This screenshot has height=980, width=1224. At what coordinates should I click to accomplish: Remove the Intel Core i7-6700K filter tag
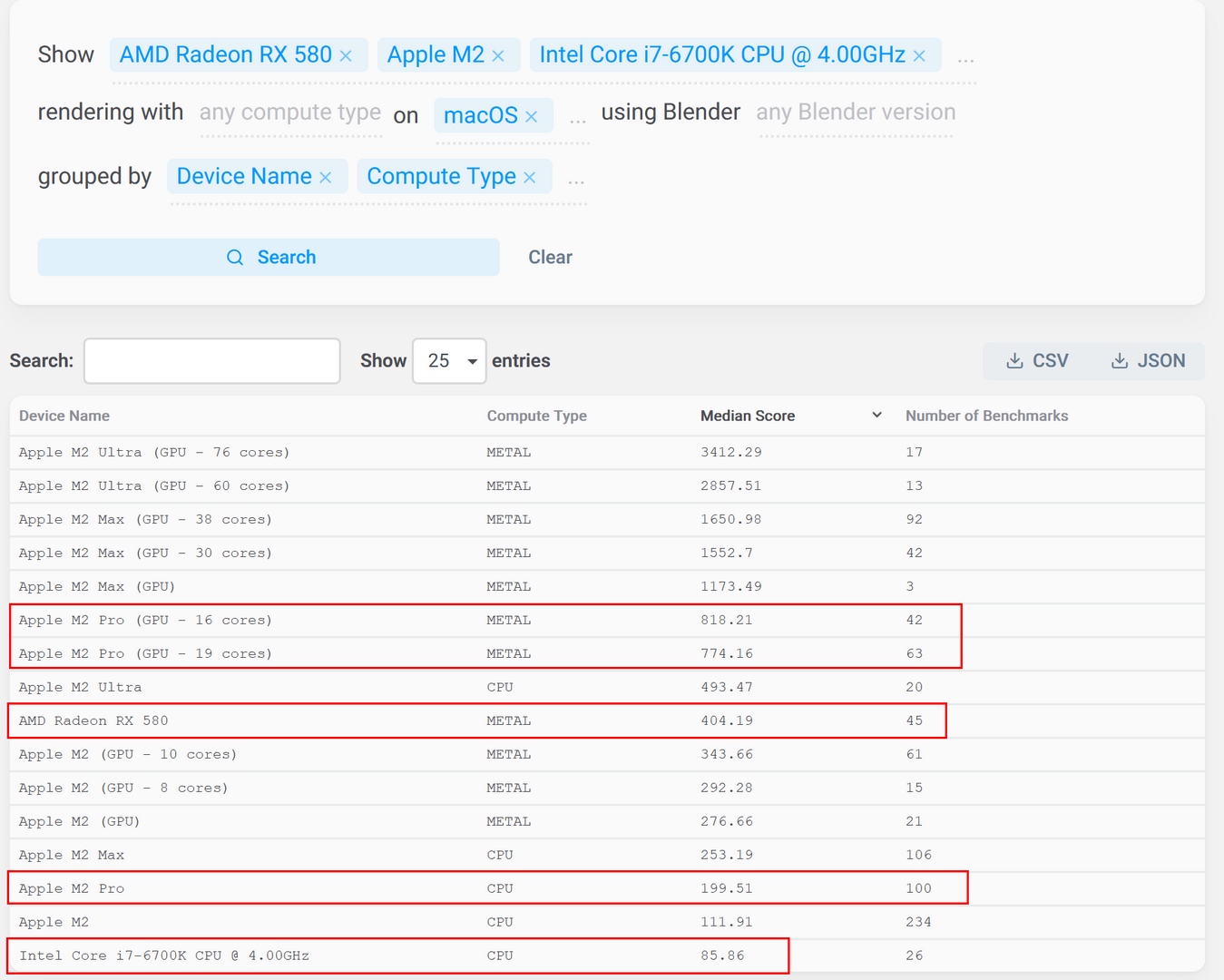click(x=919, y=56)
